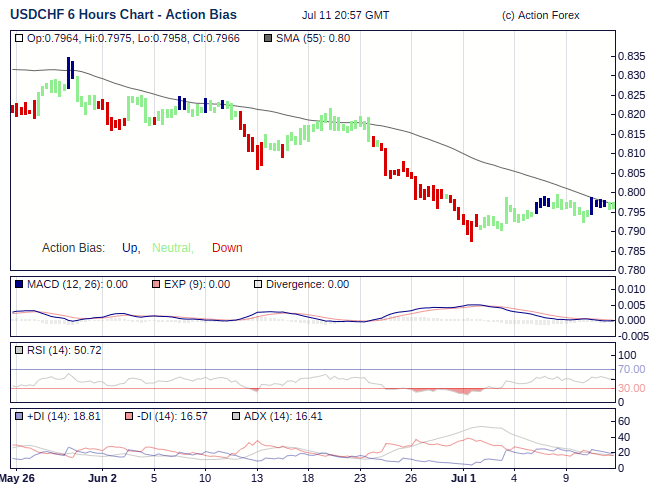The image size is (650, 489).
Task: Click the 'Jul 11 20:57 GMT' timestamp
Action: 345,16
